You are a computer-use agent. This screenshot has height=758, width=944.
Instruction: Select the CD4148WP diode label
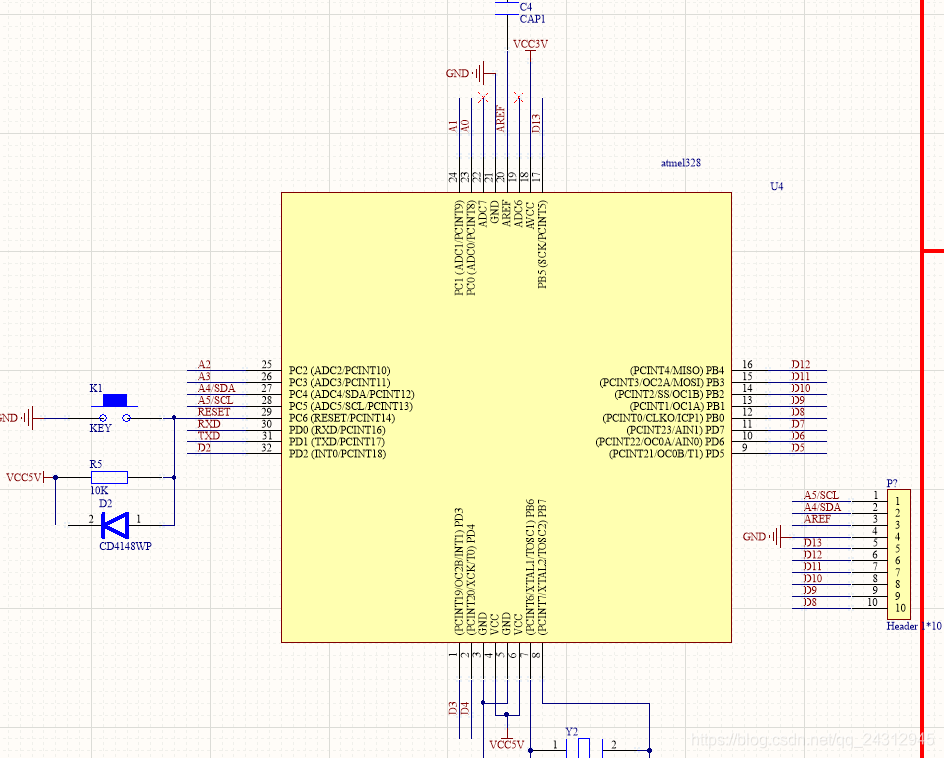pos(125,546)
